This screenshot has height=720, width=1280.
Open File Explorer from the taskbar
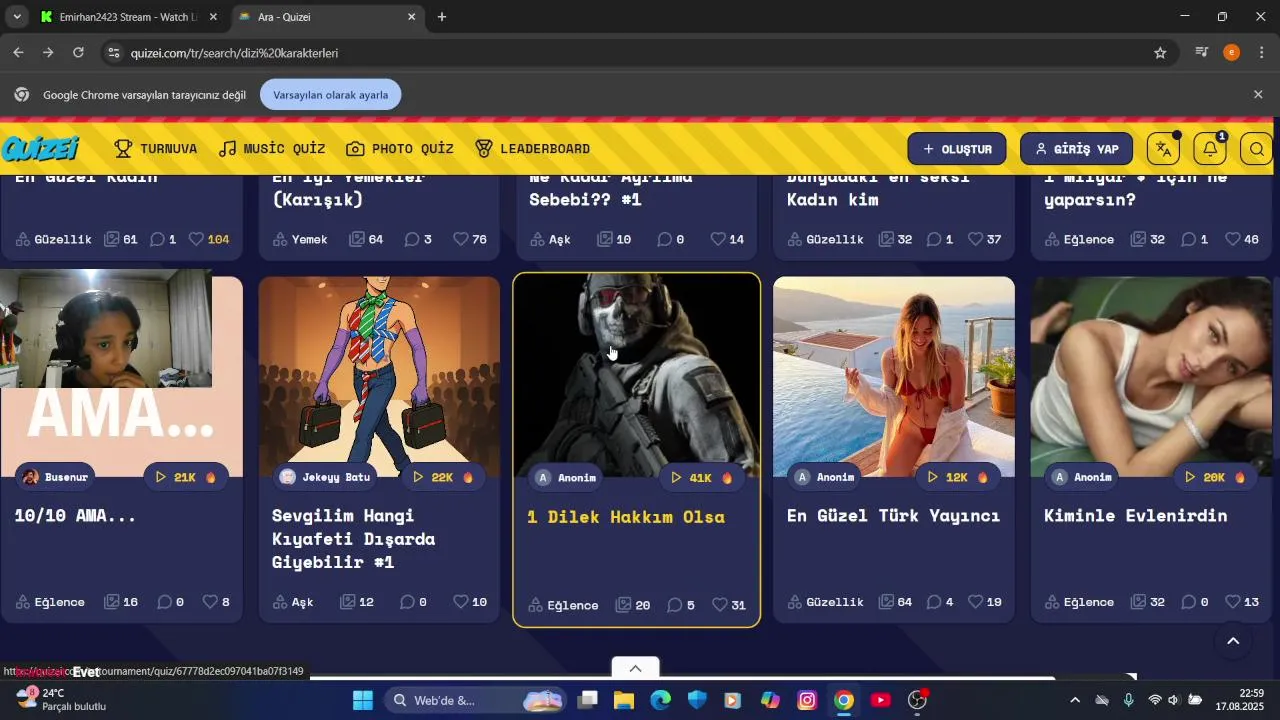click(x=624, y=700)
